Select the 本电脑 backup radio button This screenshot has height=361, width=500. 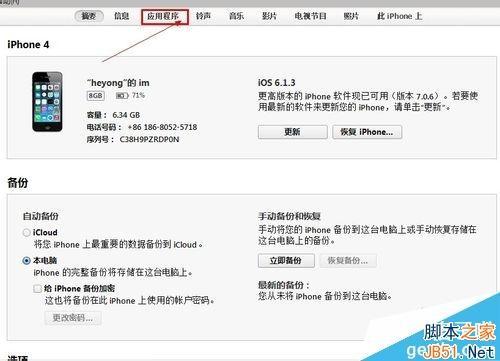[x=27, y=261]
